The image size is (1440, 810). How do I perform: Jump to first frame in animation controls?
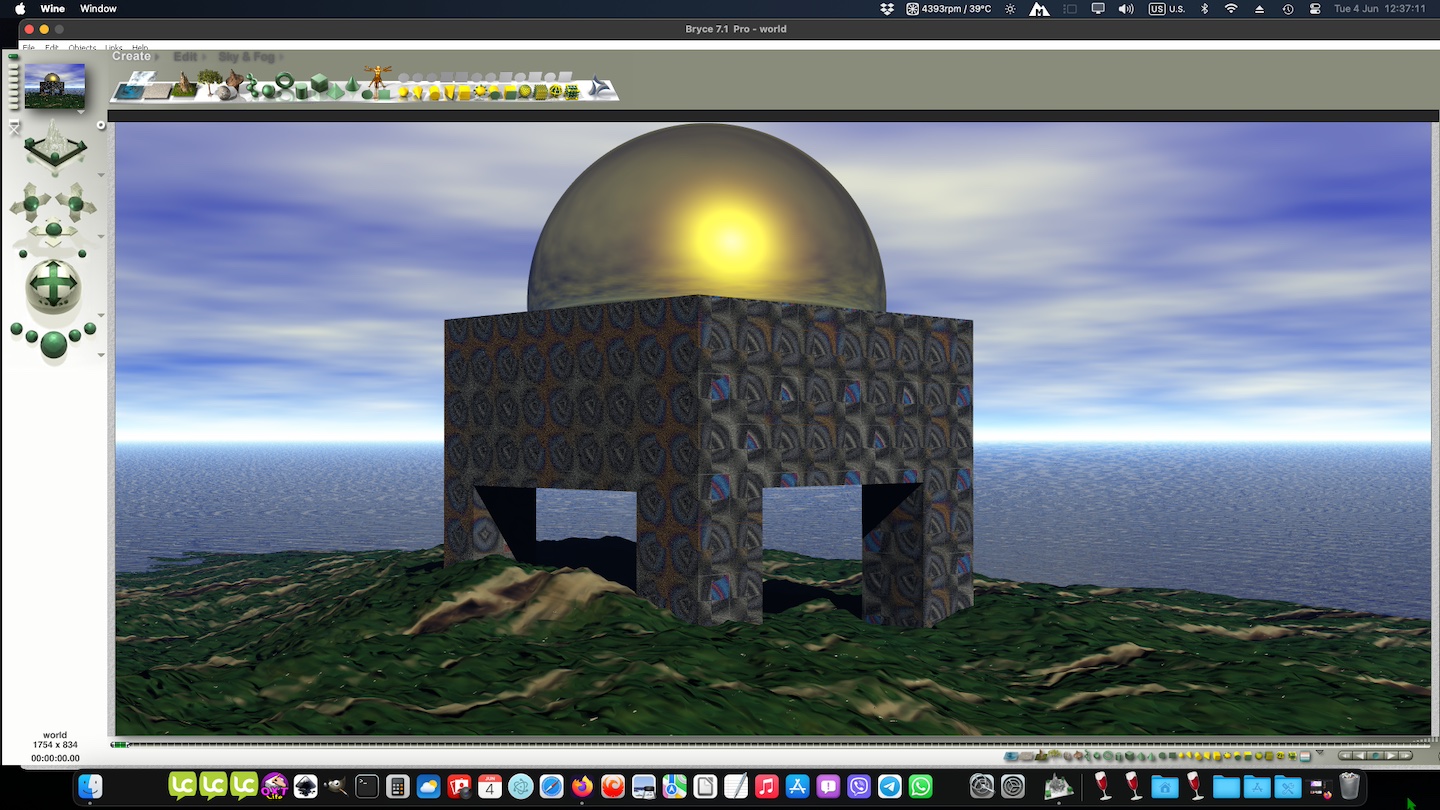pos(1345,755)
